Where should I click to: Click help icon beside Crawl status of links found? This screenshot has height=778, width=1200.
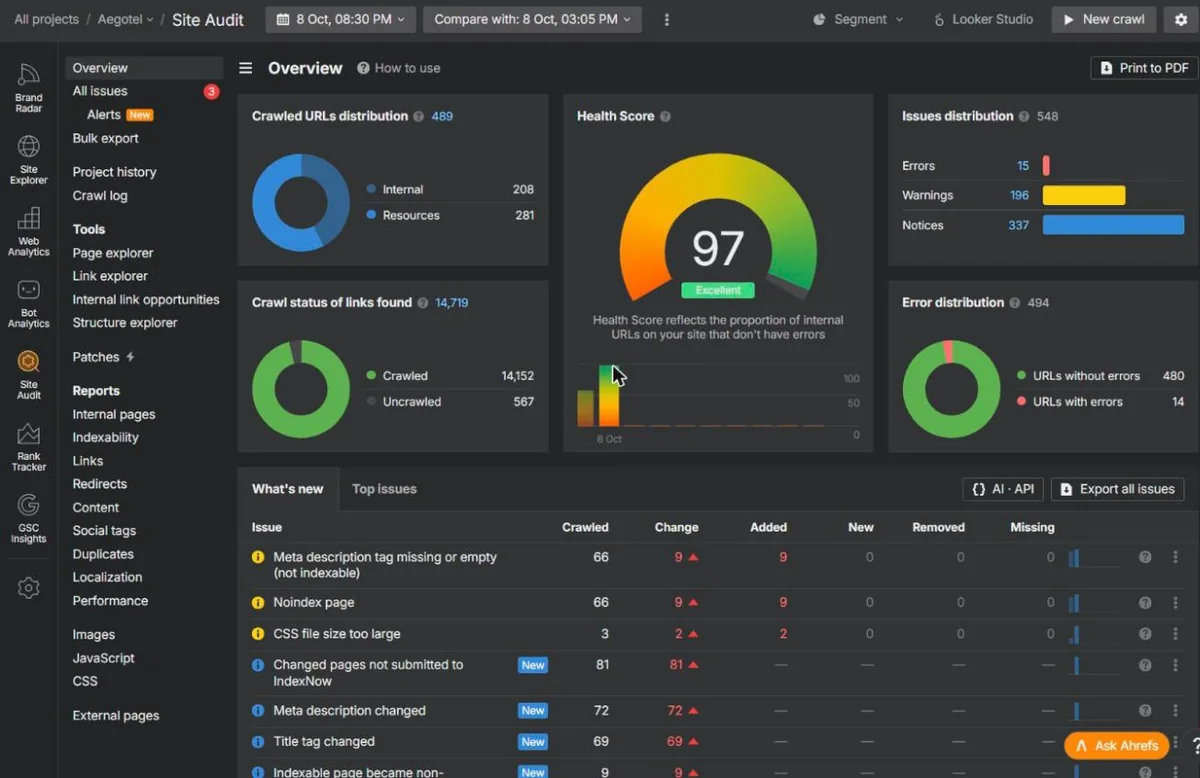coord(422,302)
